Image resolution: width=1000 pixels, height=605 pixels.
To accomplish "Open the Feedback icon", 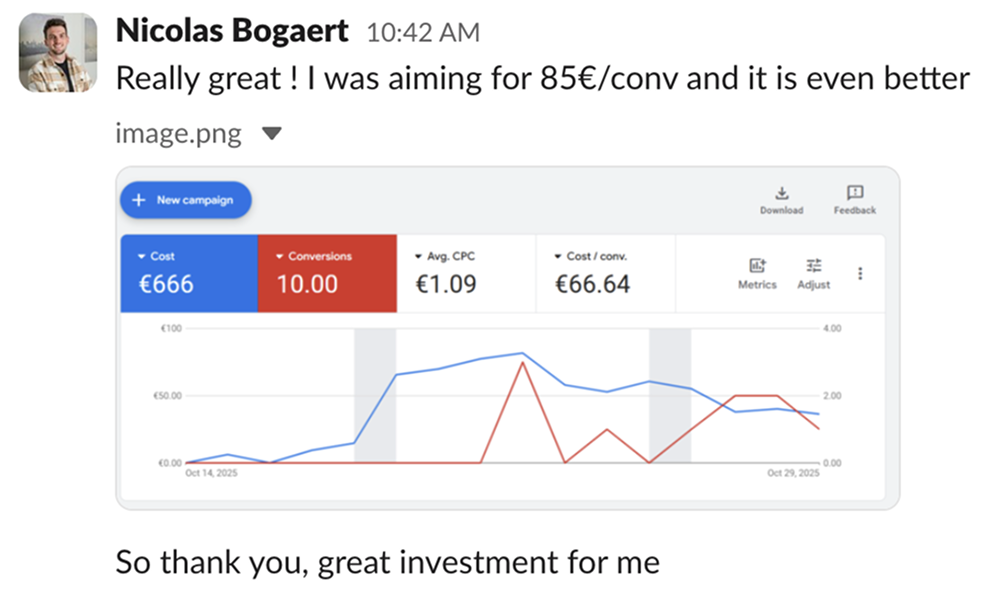I will (x=854, y=193).
